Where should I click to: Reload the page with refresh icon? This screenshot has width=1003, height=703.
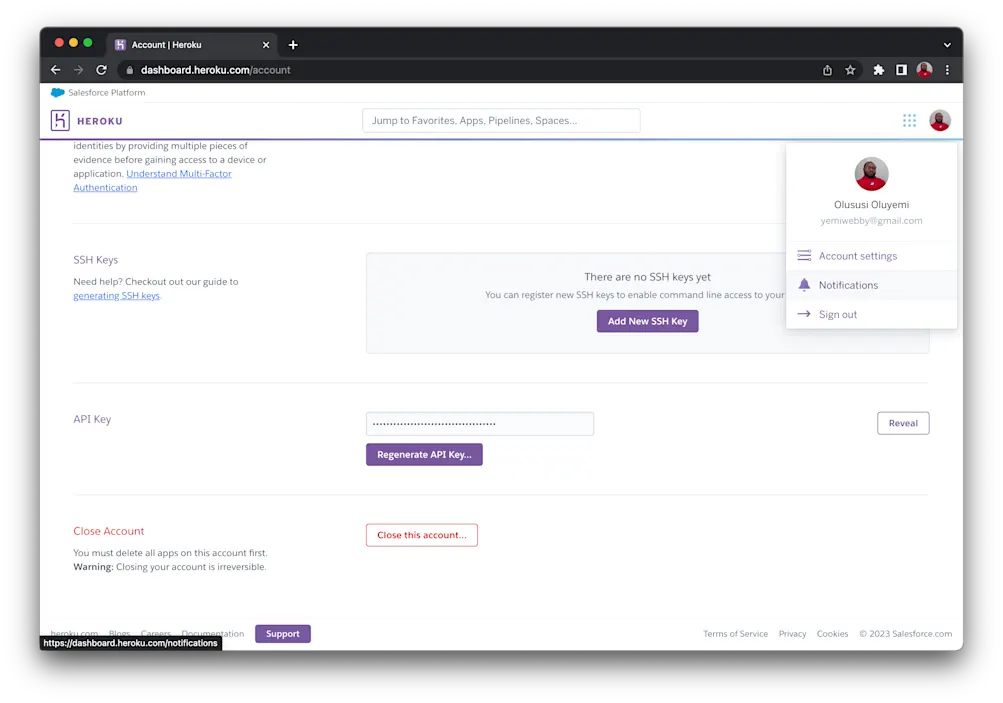[101, 70]
